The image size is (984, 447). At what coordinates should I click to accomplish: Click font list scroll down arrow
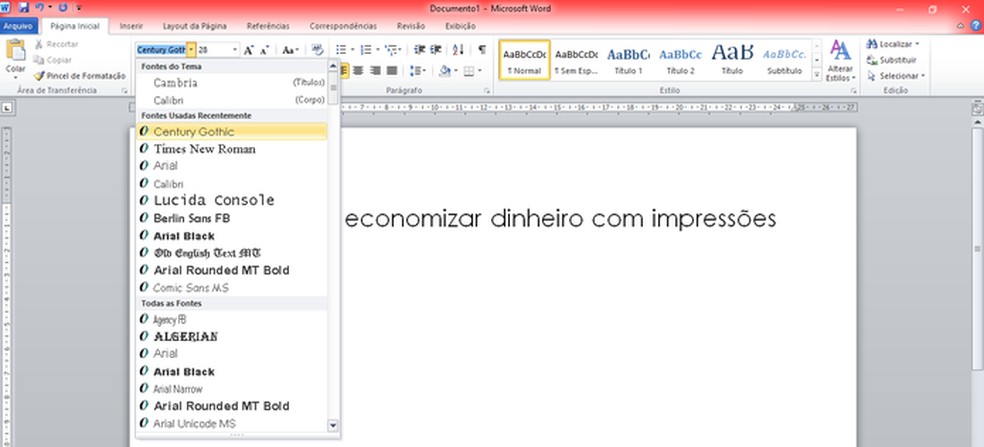coord(333,425)
